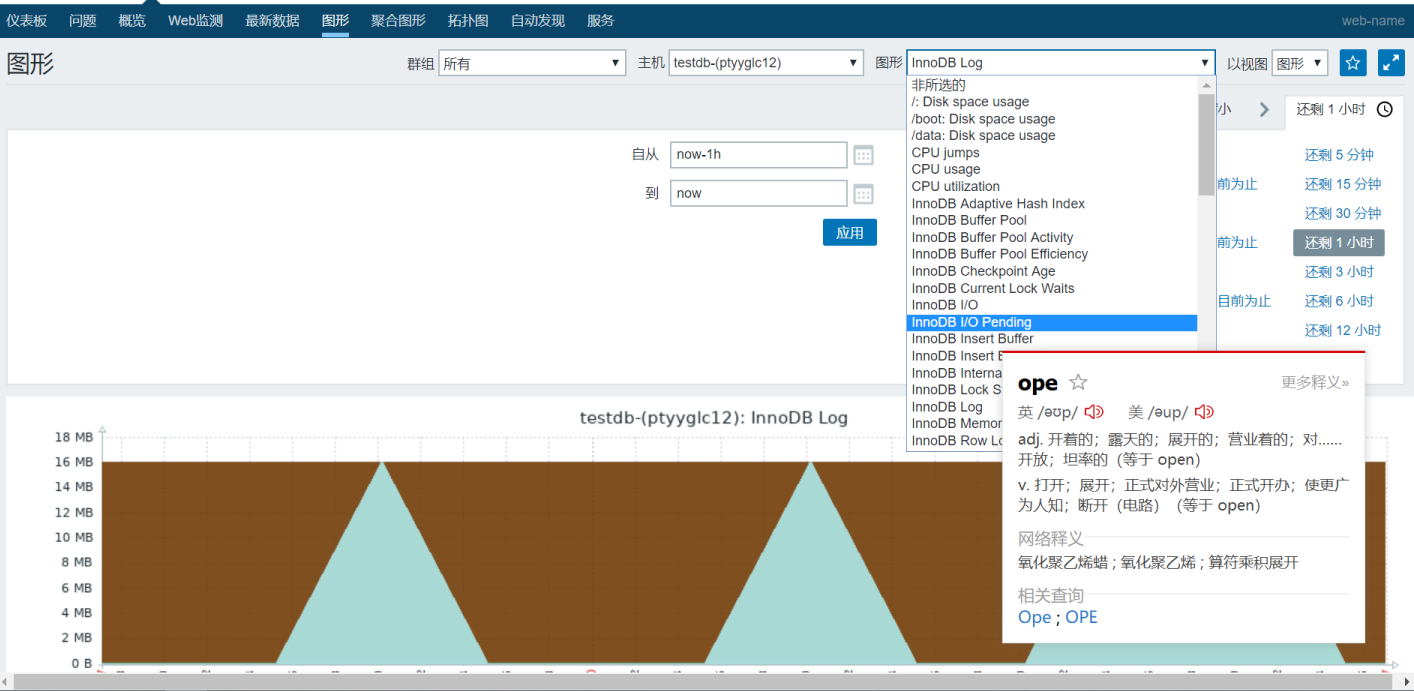Open calendar picker for 到 field
The height and width of the screenshot is (691, 1414).
pos(863,194)
